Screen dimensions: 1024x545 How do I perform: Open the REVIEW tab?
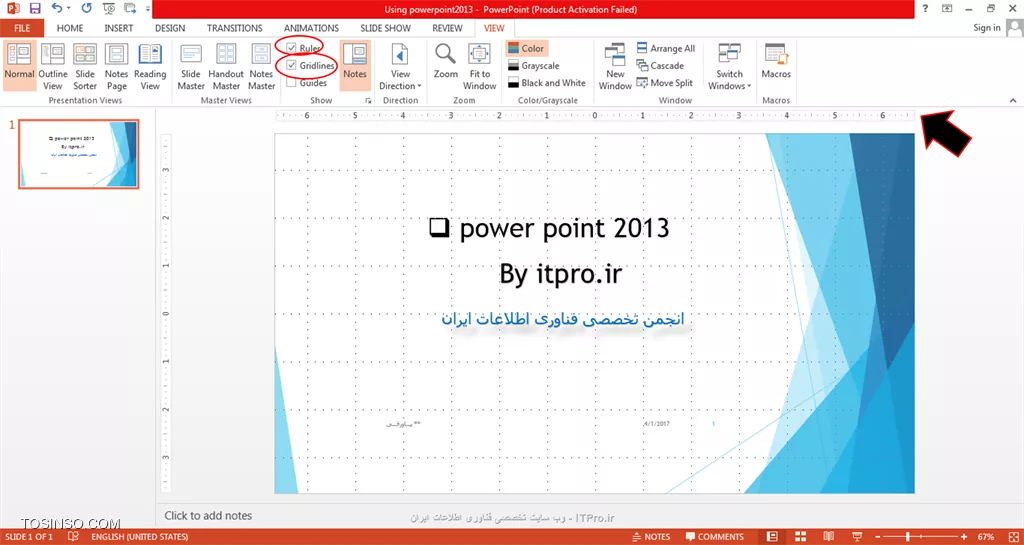coord(447,28)
